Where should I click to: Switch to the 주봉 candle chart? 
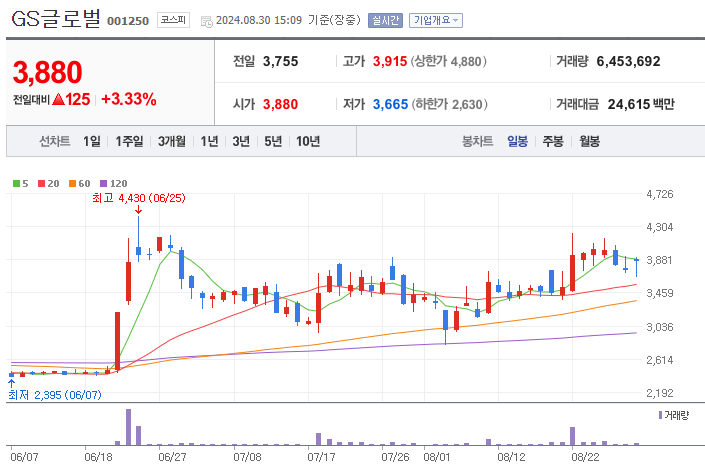point(553,141)
